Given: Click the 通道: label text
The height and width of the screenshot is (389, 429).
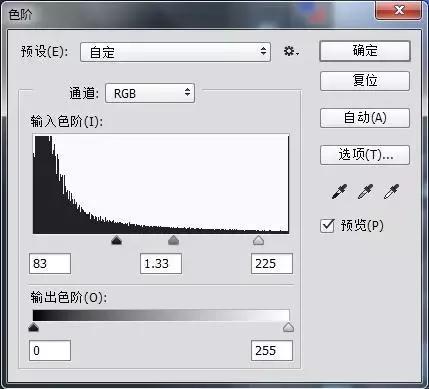Looking at the screenshot, I should point(84,93).
